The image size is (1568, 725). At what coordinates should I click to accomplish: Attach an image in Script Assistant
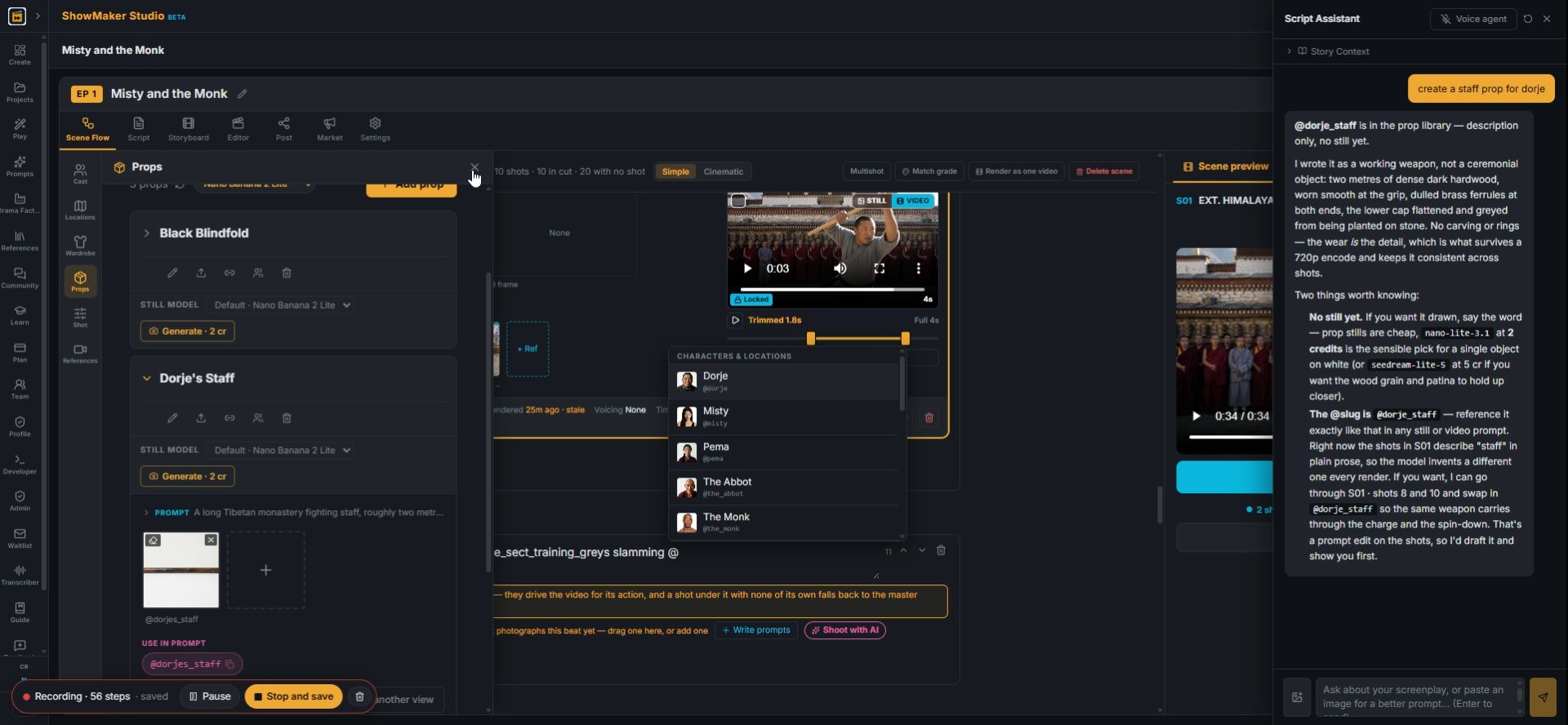(1297, 697)
